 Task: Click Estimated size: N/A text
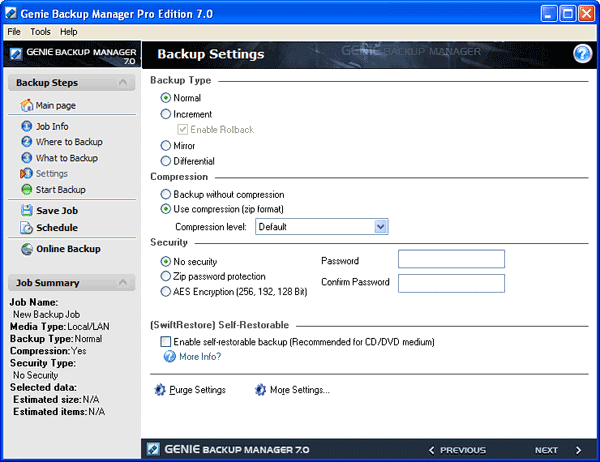56,400
